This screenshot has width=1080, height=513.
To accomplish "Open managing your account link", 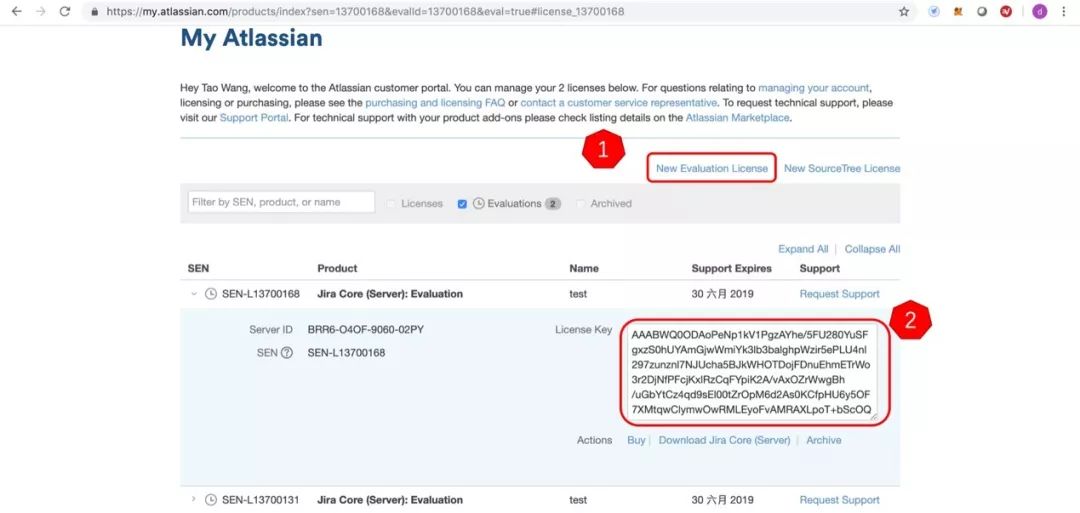I will pos(814,88).
